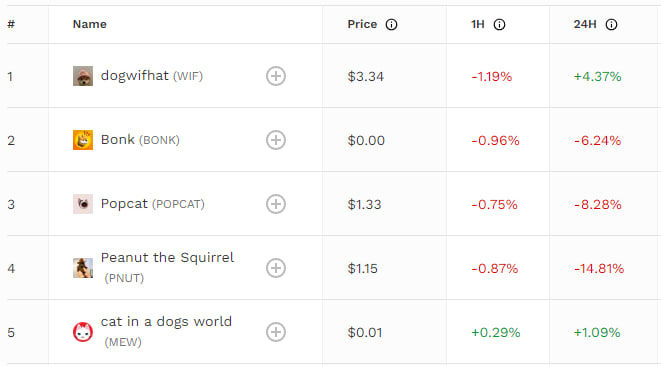Screen dimensions: 661x366
Task: Open the dogwifhat coin logo thumbnail
Action: pos(83,76)
